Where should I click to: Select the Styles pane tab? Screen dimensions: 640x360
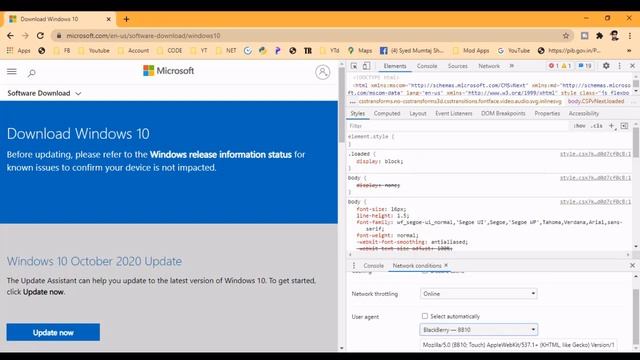coord(358,113)
